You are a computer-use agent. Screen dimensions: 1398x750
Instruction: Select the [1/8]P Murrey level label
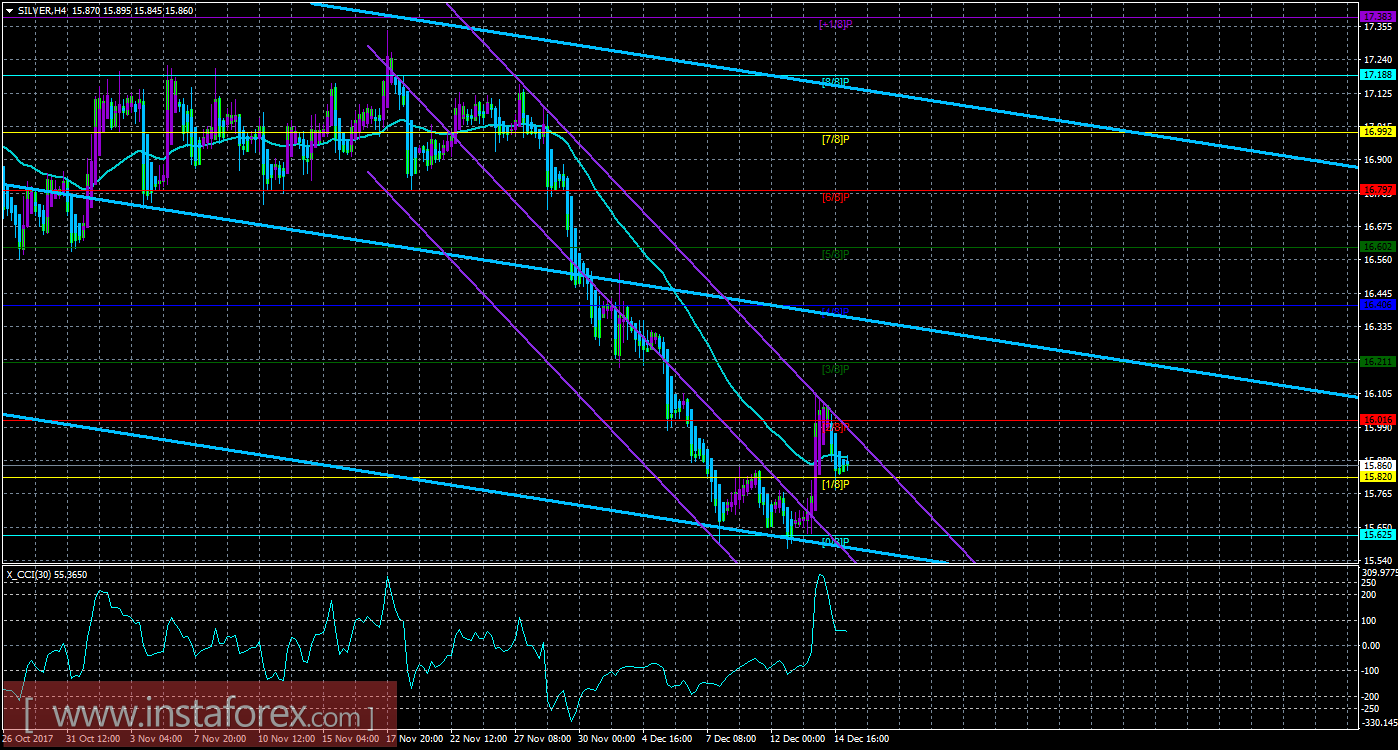pos(835,484)
